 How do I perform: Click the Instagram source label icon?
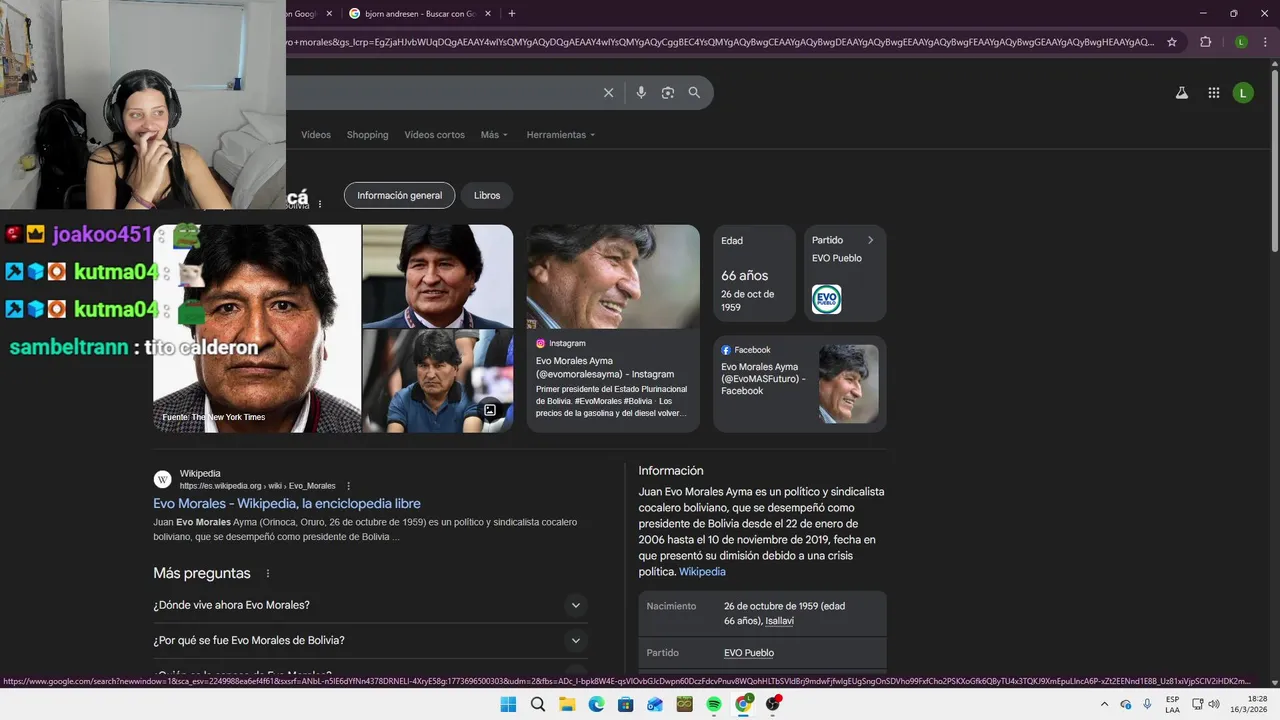click(541, 343)
